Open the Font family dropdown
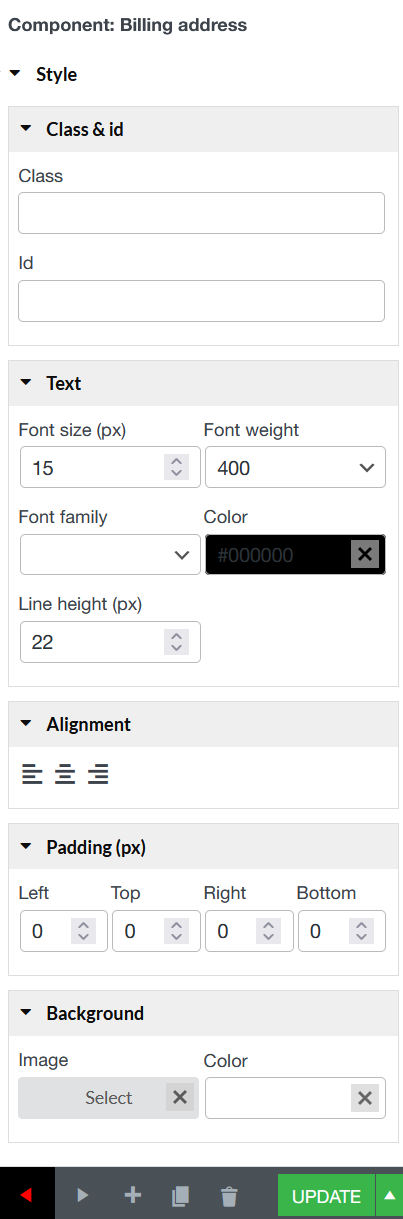 coord(110,554)
